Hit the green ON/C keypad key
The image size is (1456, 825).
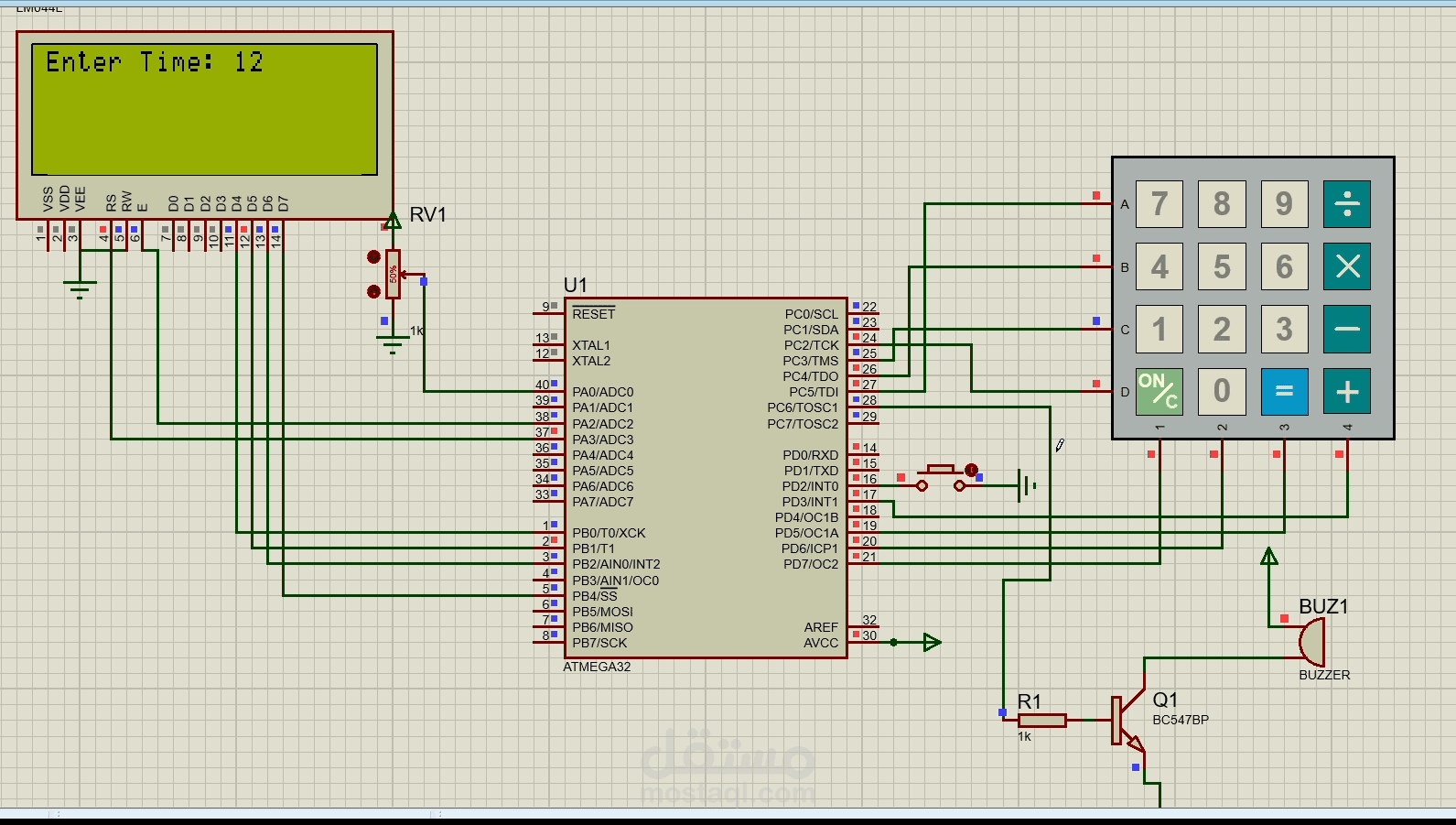1159,392
